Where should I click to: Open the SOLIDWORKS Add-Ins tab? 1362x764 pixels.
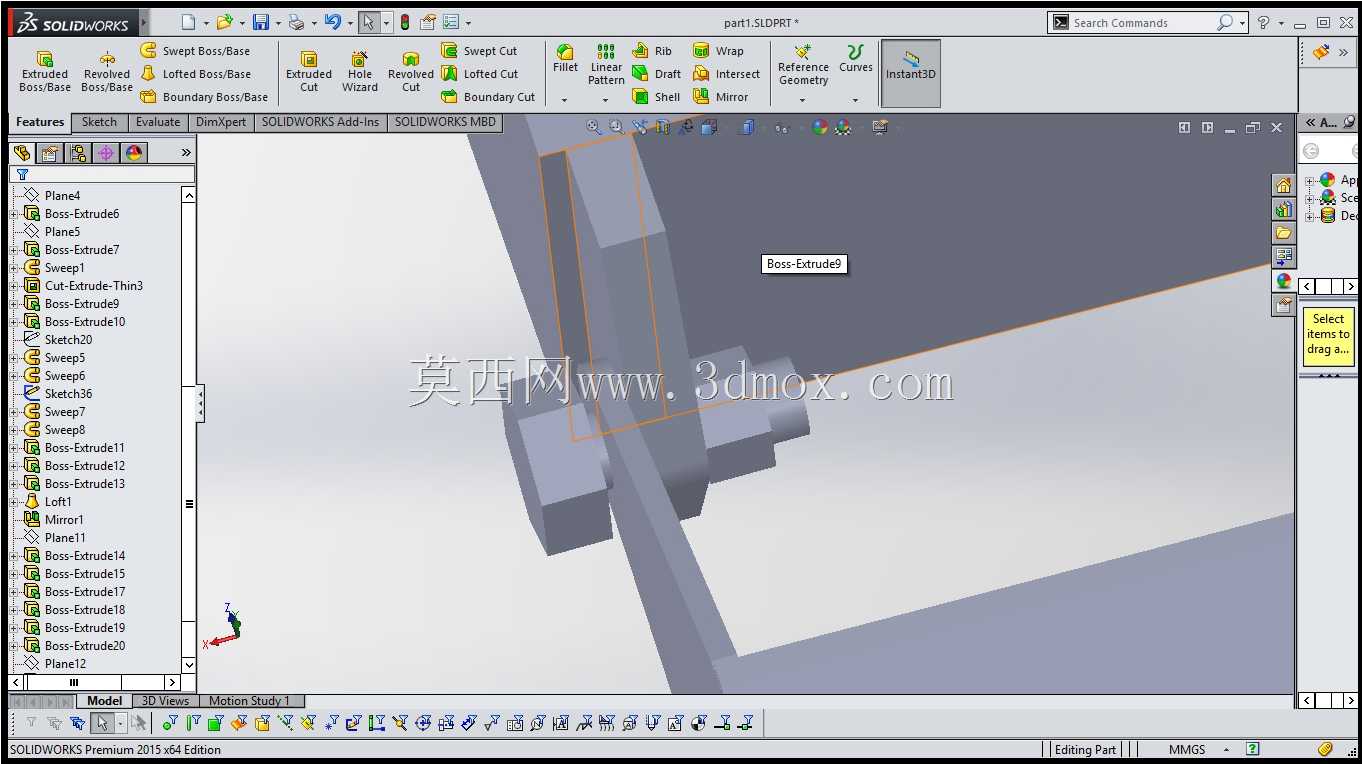(x=321, y=122)
